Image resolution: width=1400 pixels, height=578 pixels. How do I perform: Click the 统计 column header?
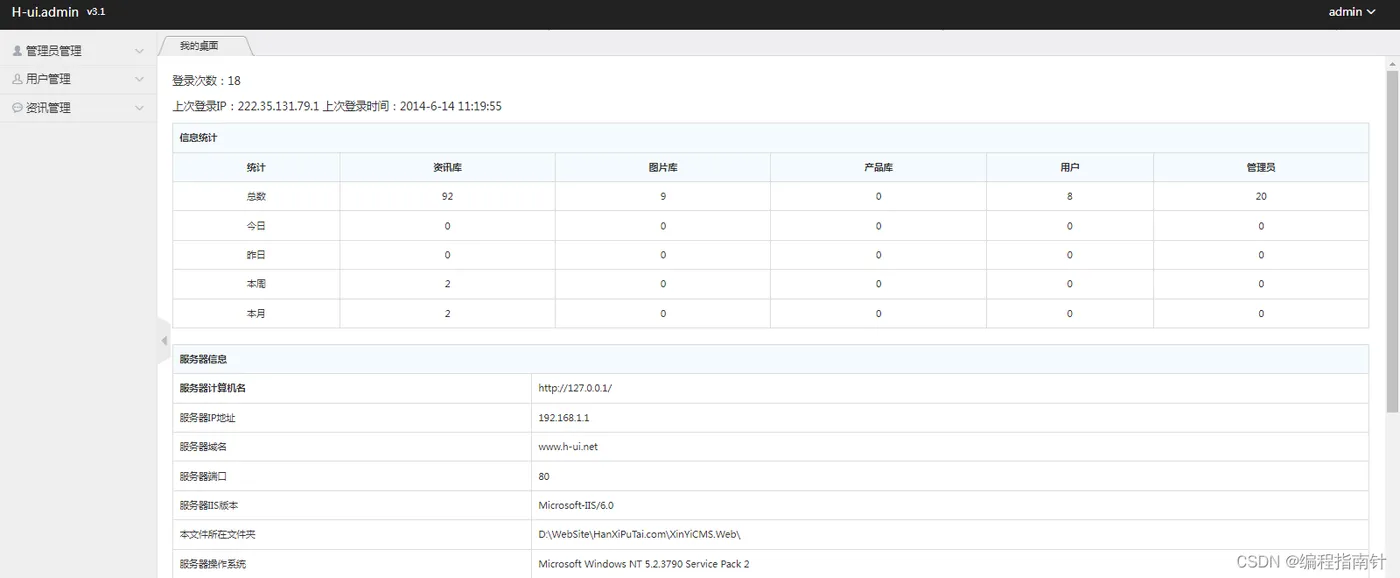click(x=256, y=167)
